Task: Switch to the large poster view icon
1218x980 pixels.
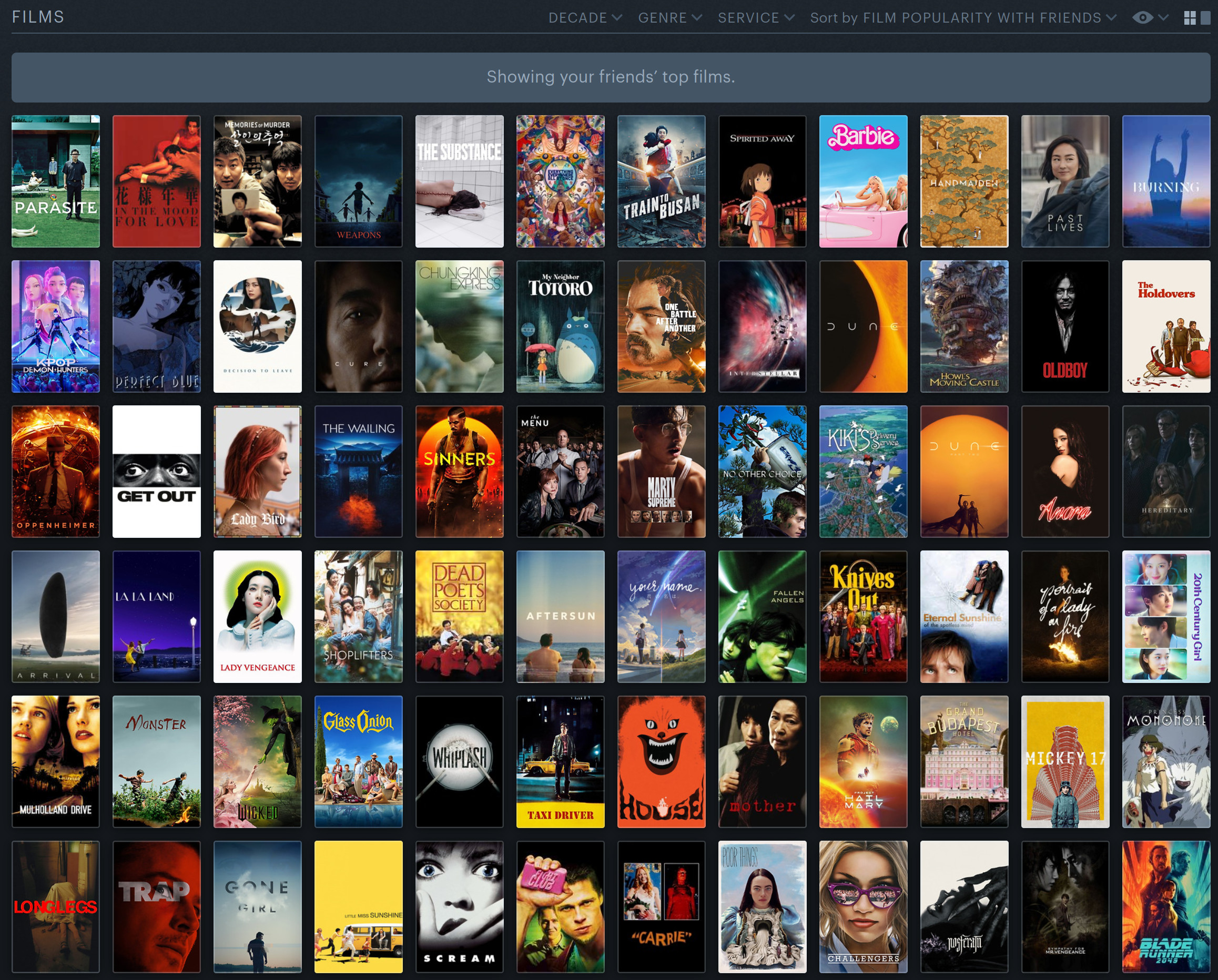Action: tap(1205, 18)
